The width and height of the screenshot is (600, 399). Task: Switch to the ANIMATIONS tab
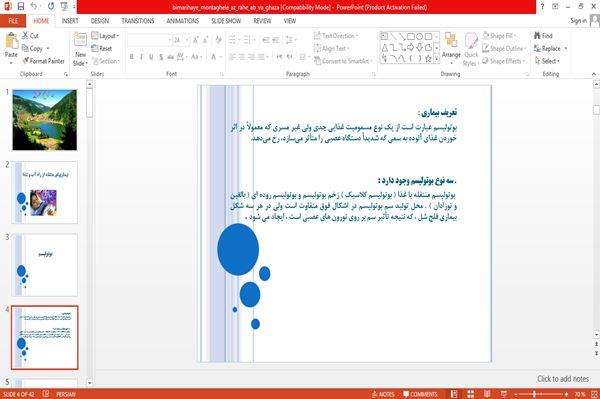[x=183, y=21]
